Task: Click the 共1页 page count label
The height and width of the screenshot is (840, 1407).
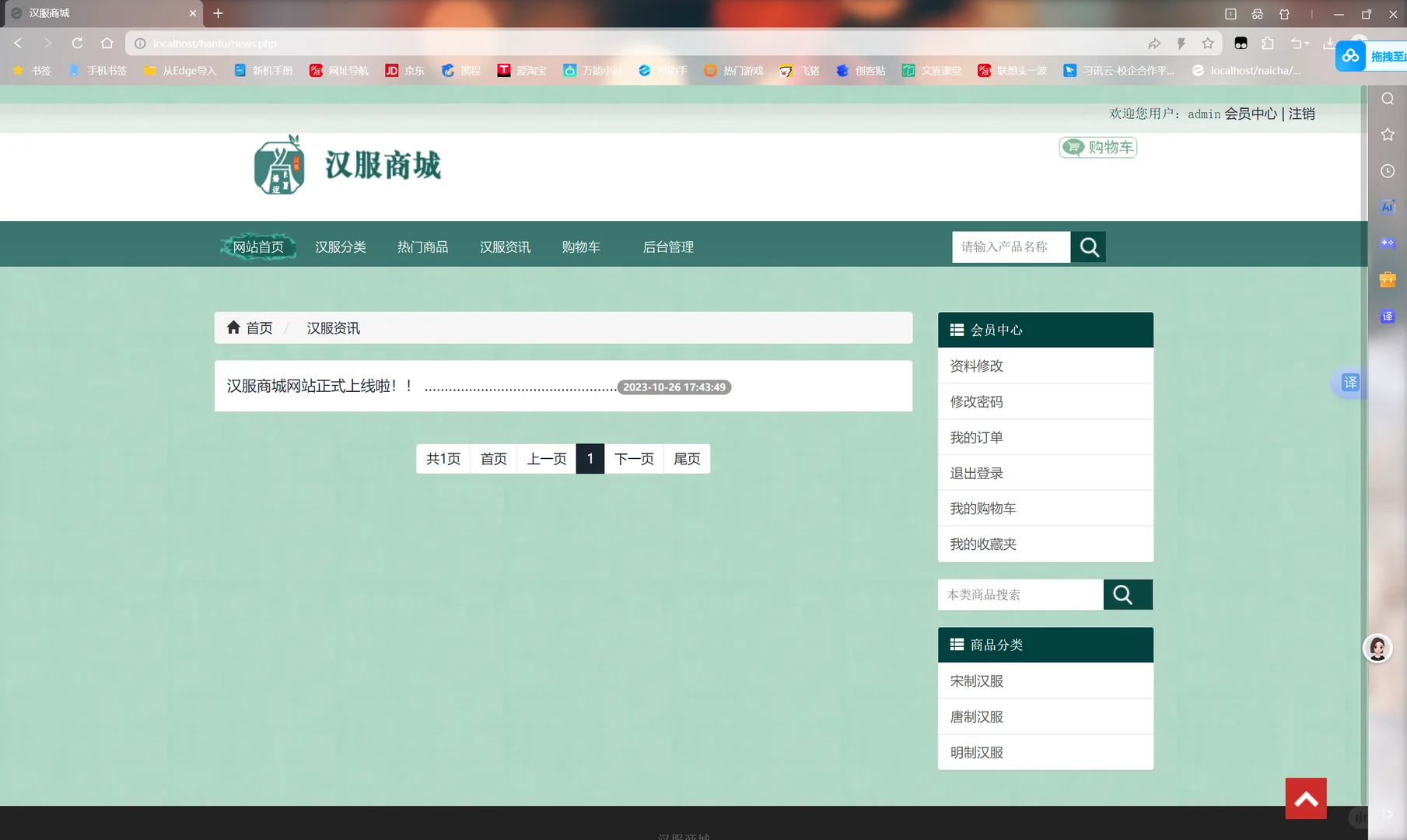Action: pos(443,459)
